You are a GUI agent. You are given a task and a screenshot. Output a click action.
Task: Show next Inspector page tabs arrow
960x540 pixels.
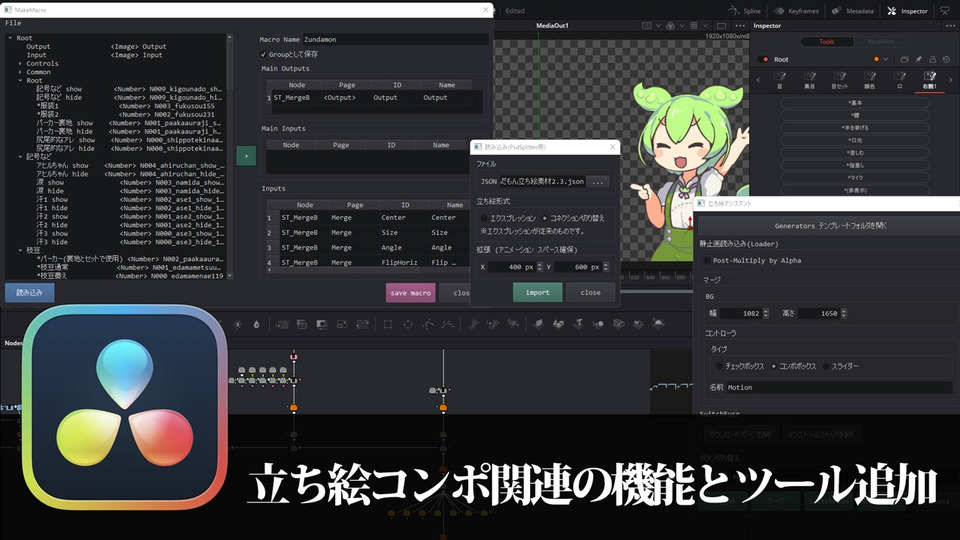tap(950, 80)
